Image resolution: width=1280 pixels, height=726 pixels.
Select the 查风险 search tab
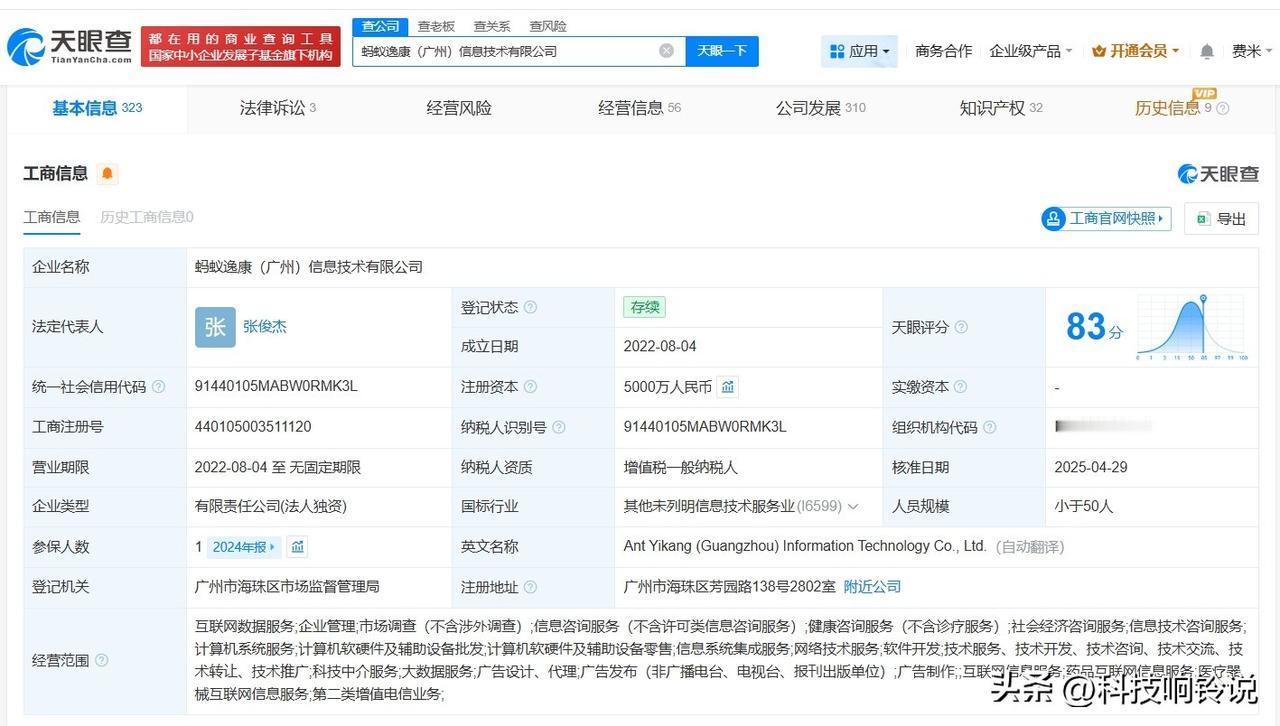[x=548, y=26]
